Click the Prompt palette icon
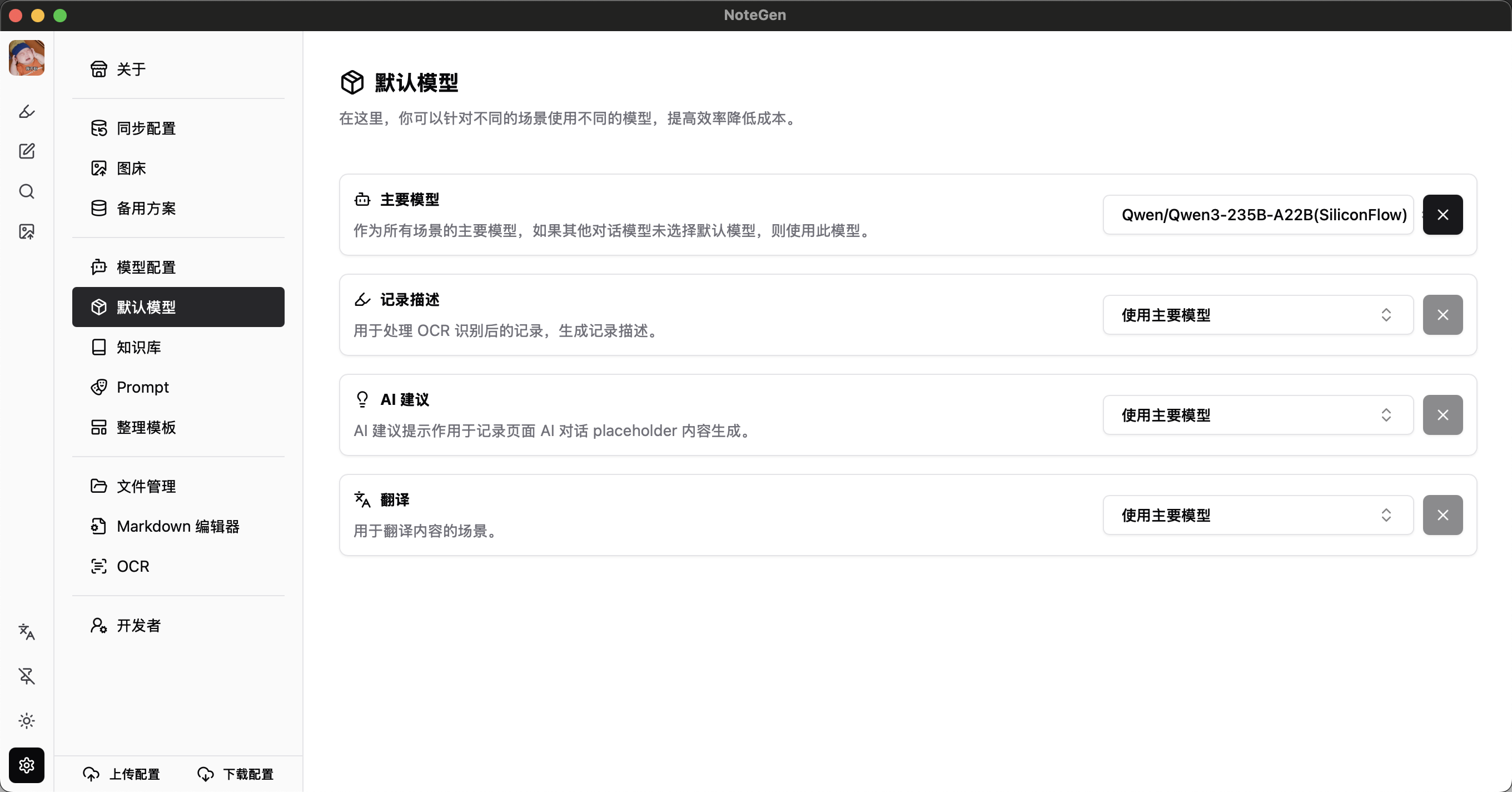 (x=98, y=387)
